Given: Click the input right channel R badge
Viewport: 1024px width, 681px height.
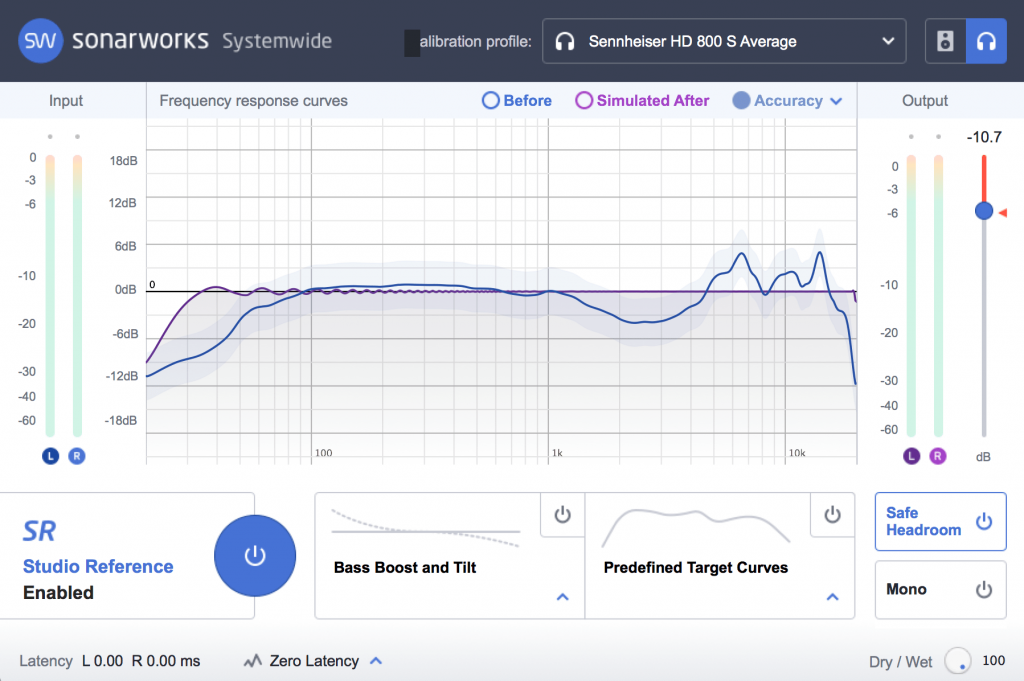Looking at the screenshot, I should coord(77,456).
